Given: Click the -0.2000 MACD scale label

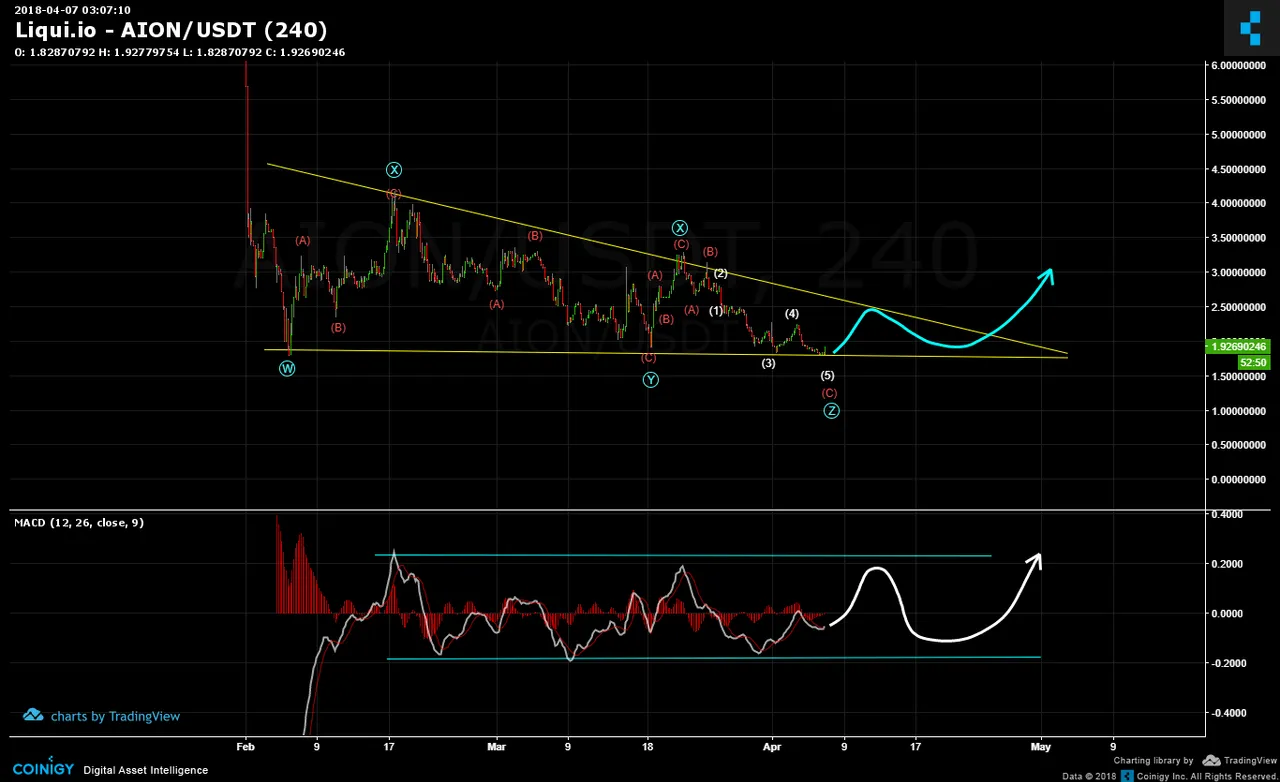Looking at the screenshot, I should click(1227, 663).
